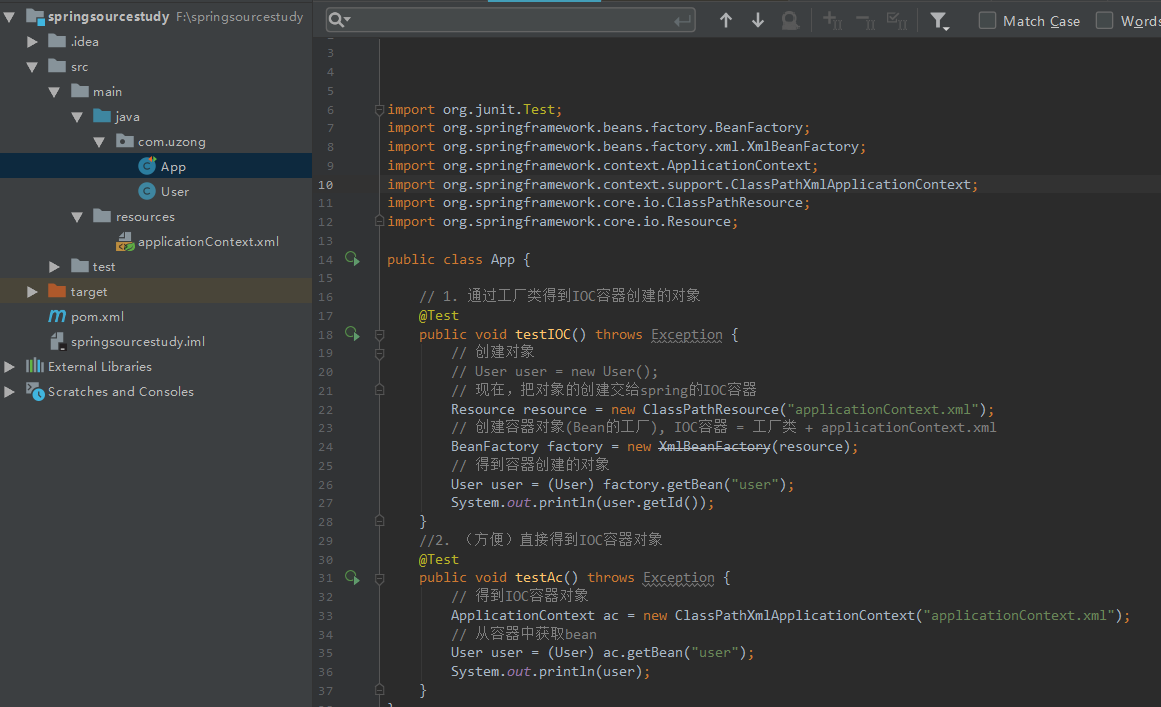Click the Scratches and Consoles icon
Screen dimensions: 1161x707
pos(35,391)
